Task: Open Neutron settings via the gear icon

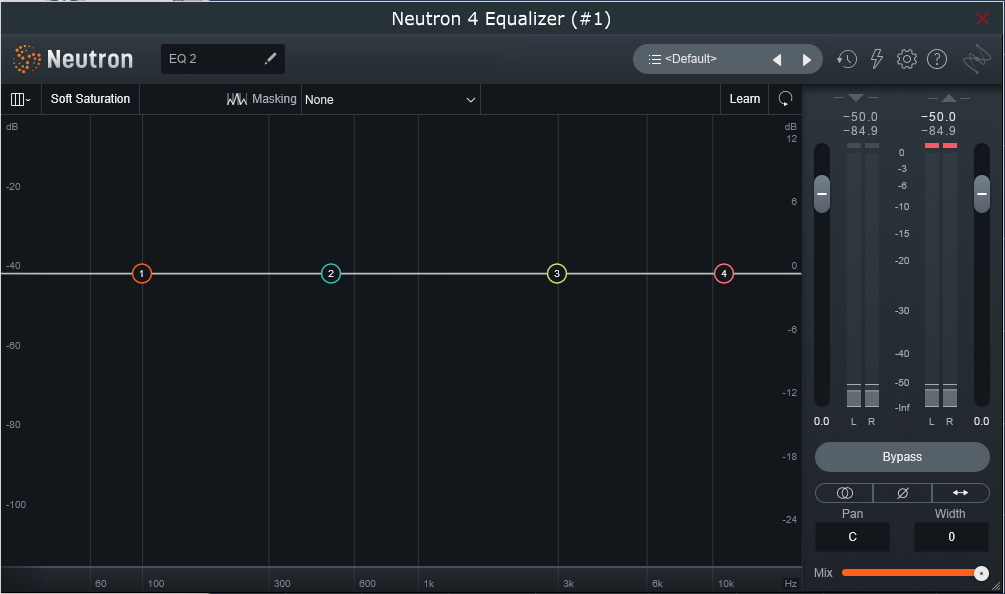Action: tap(906, 59)
